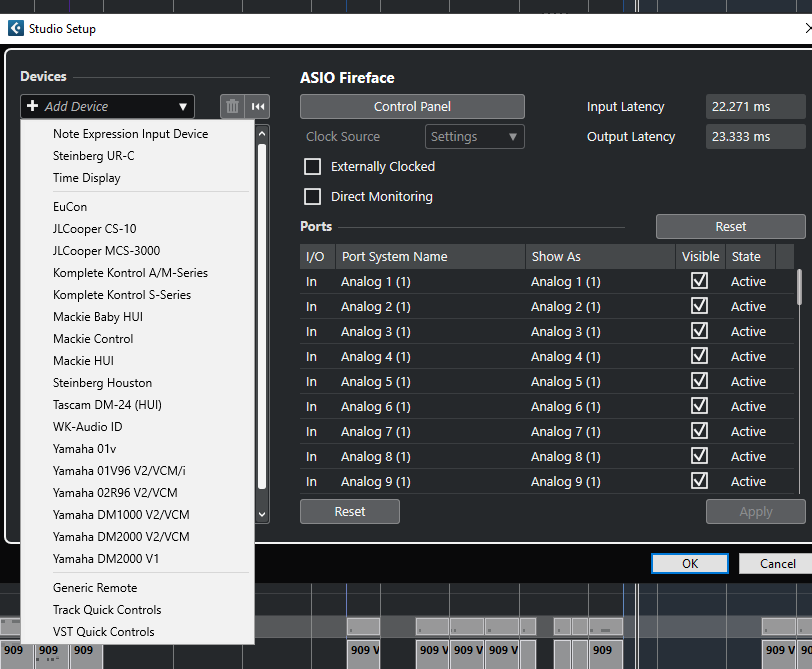Screen dimensions: 812x669
Task: Click the Cancel button
Action: (x=777, y=563)
